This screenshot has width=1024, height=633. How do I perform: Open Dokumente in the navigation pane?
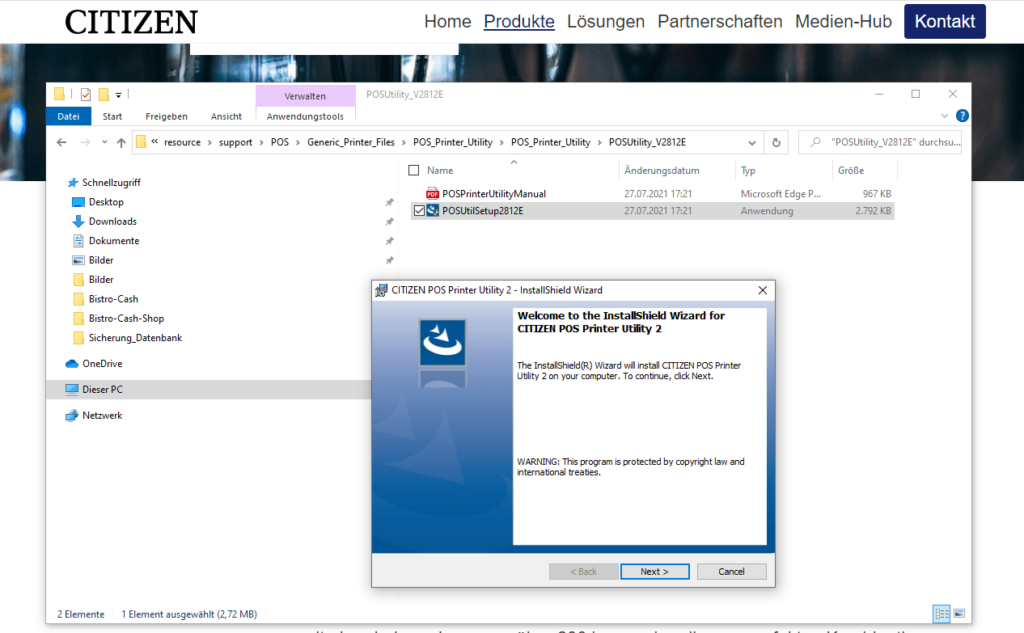tap(114, 241)
